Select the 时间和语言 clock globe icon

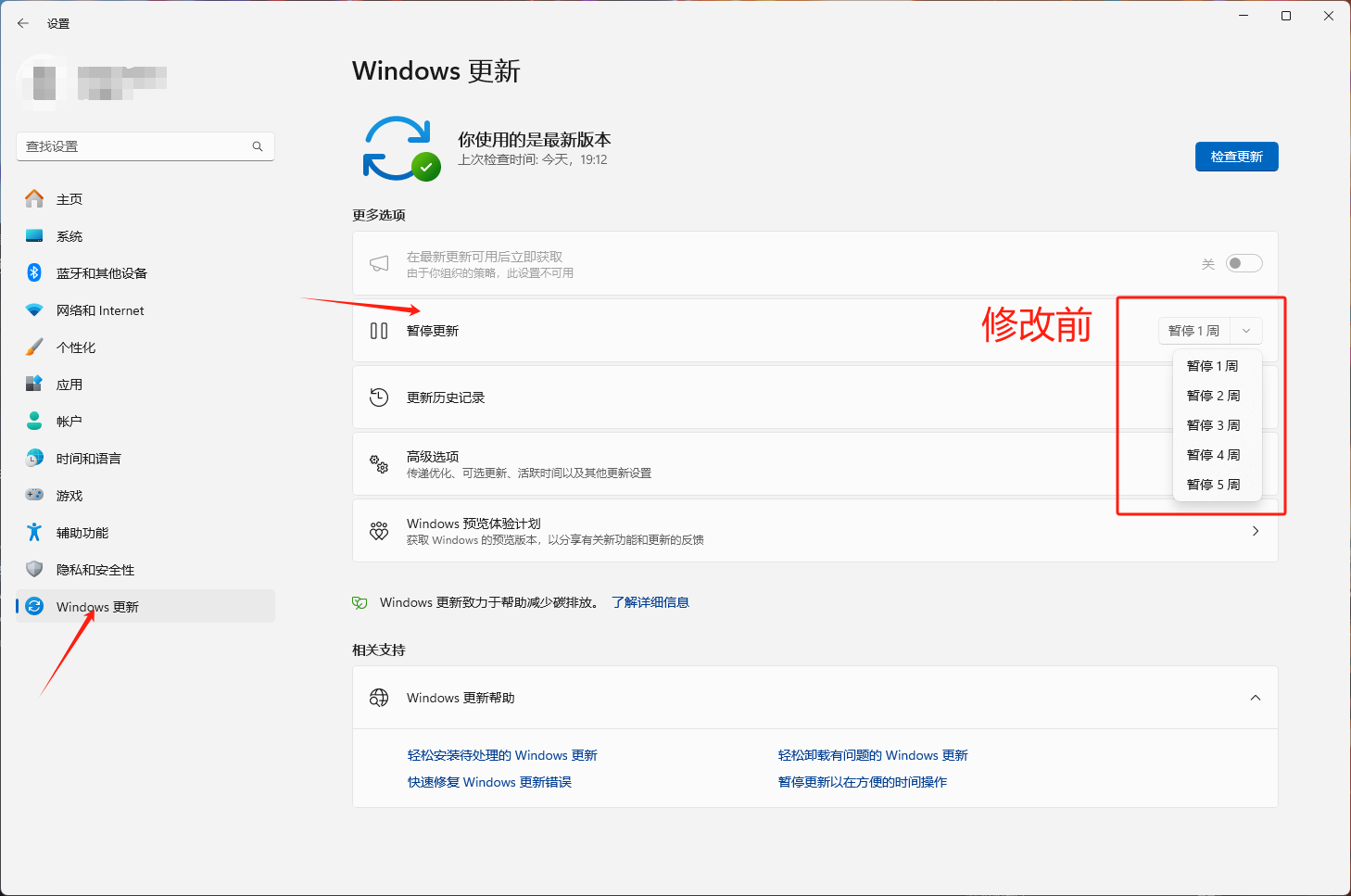(34, 458)
